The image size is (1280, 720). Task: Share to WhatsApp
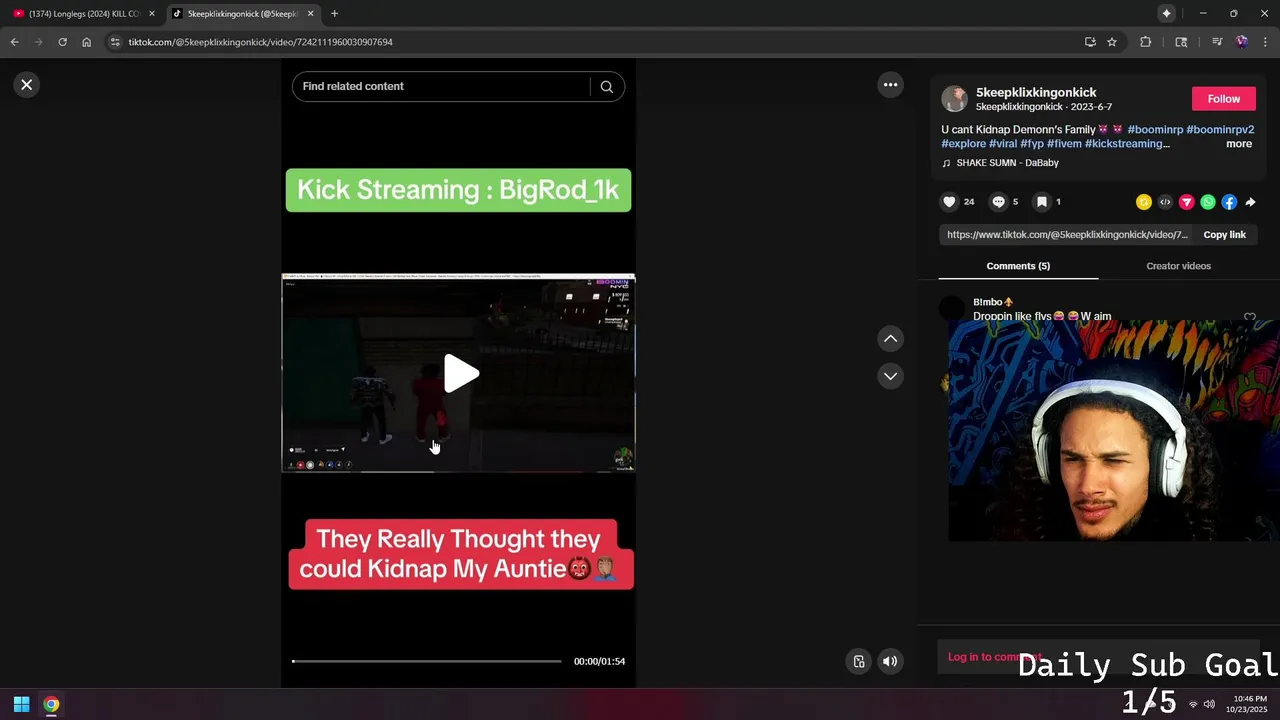coord(1208,202)
